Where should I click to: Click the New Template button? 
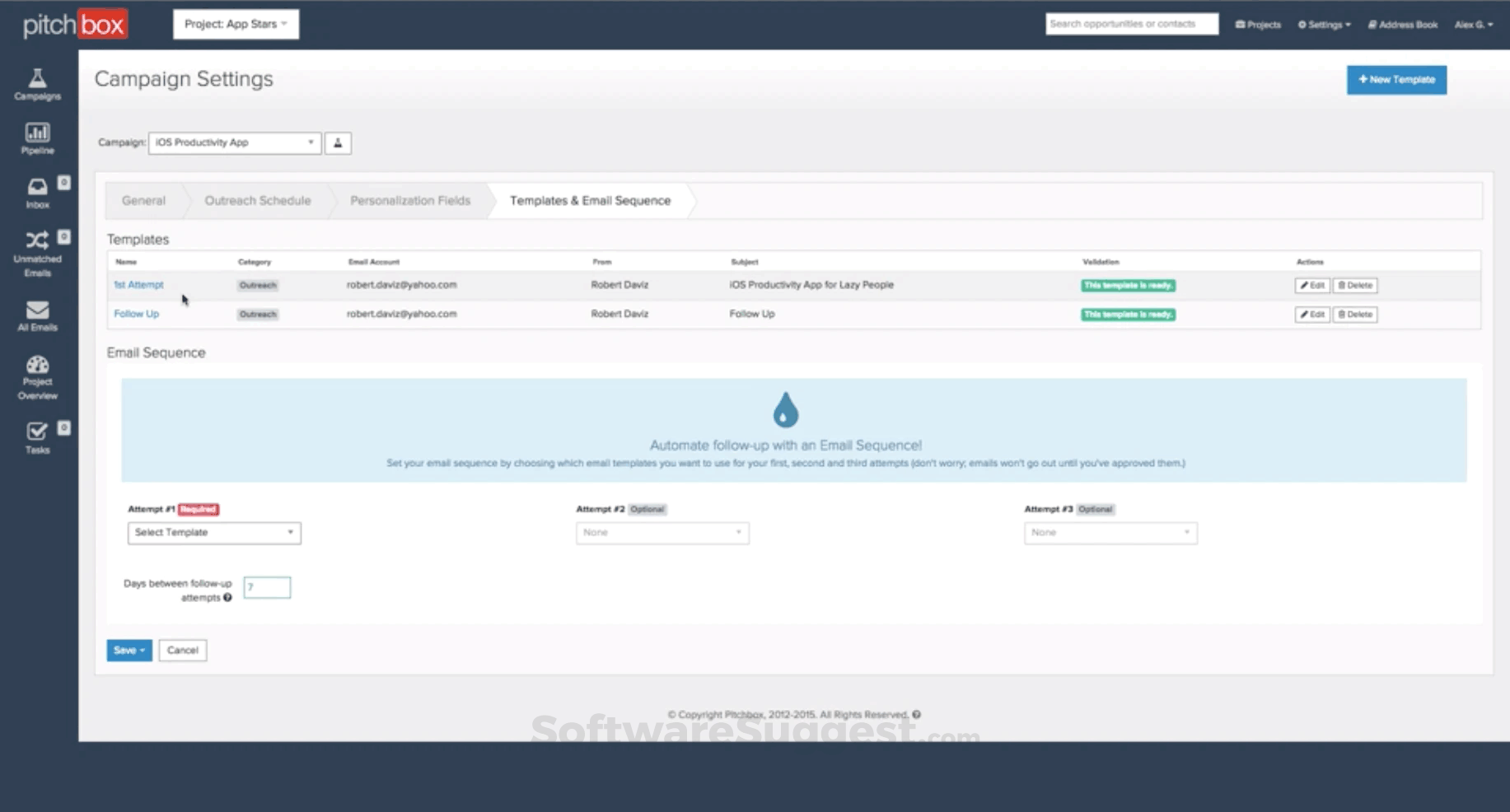click(x=1395, y=80)
